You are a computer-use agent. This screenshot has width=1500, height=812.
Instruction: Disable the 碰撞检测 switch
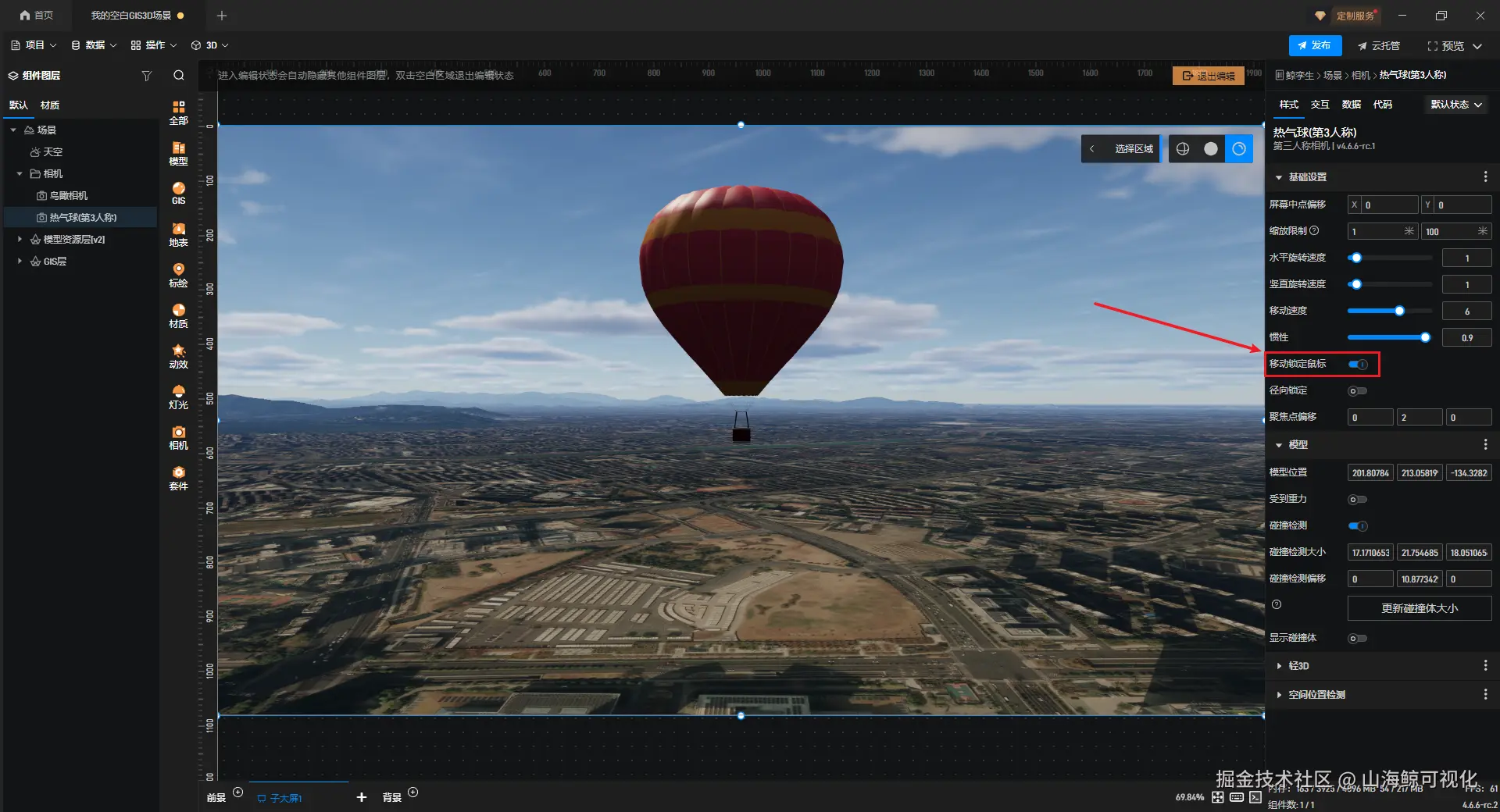[1358, 526]
